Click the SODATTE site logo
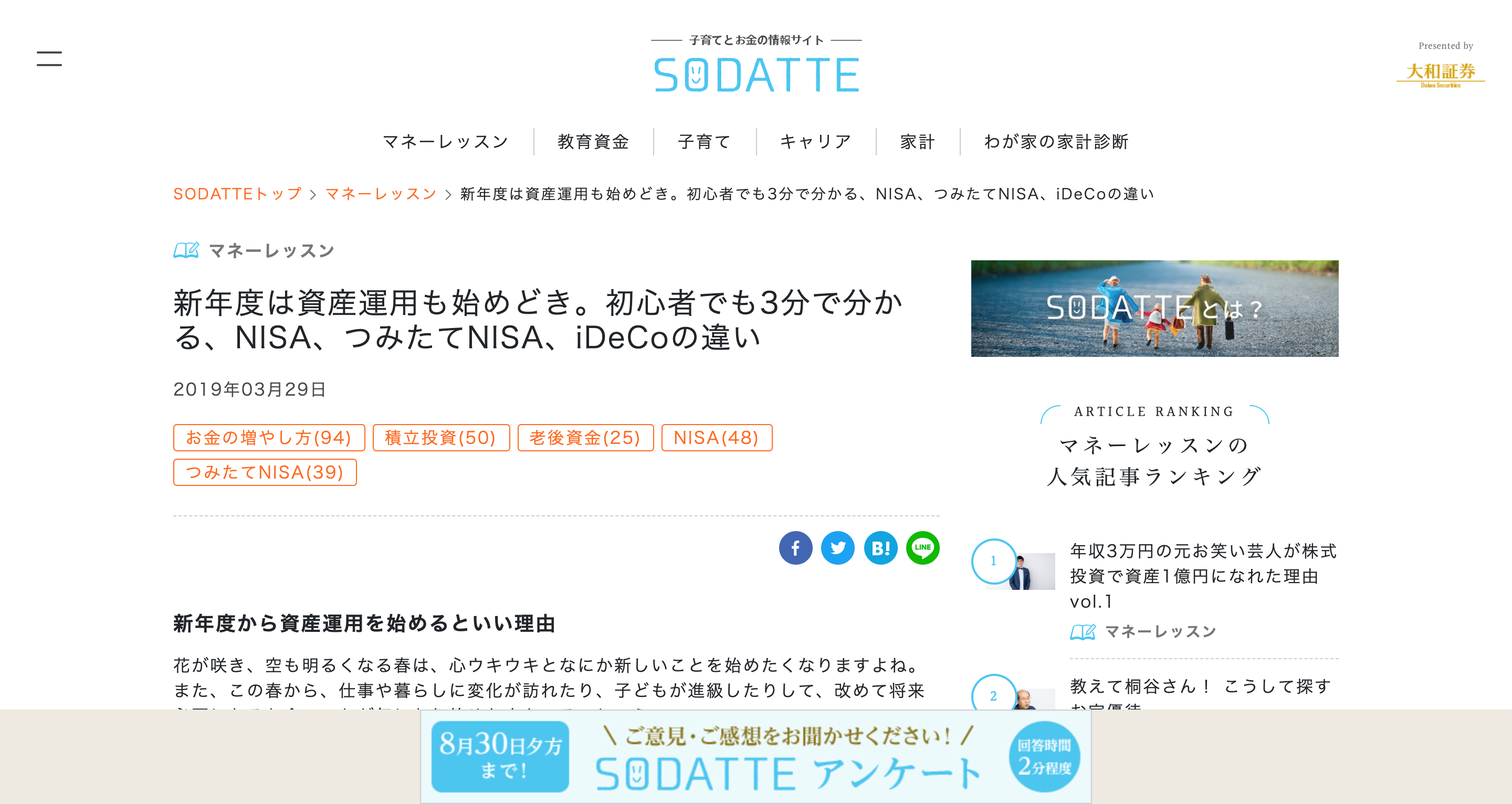The image size is (1512, 804). tap(757, 75)
